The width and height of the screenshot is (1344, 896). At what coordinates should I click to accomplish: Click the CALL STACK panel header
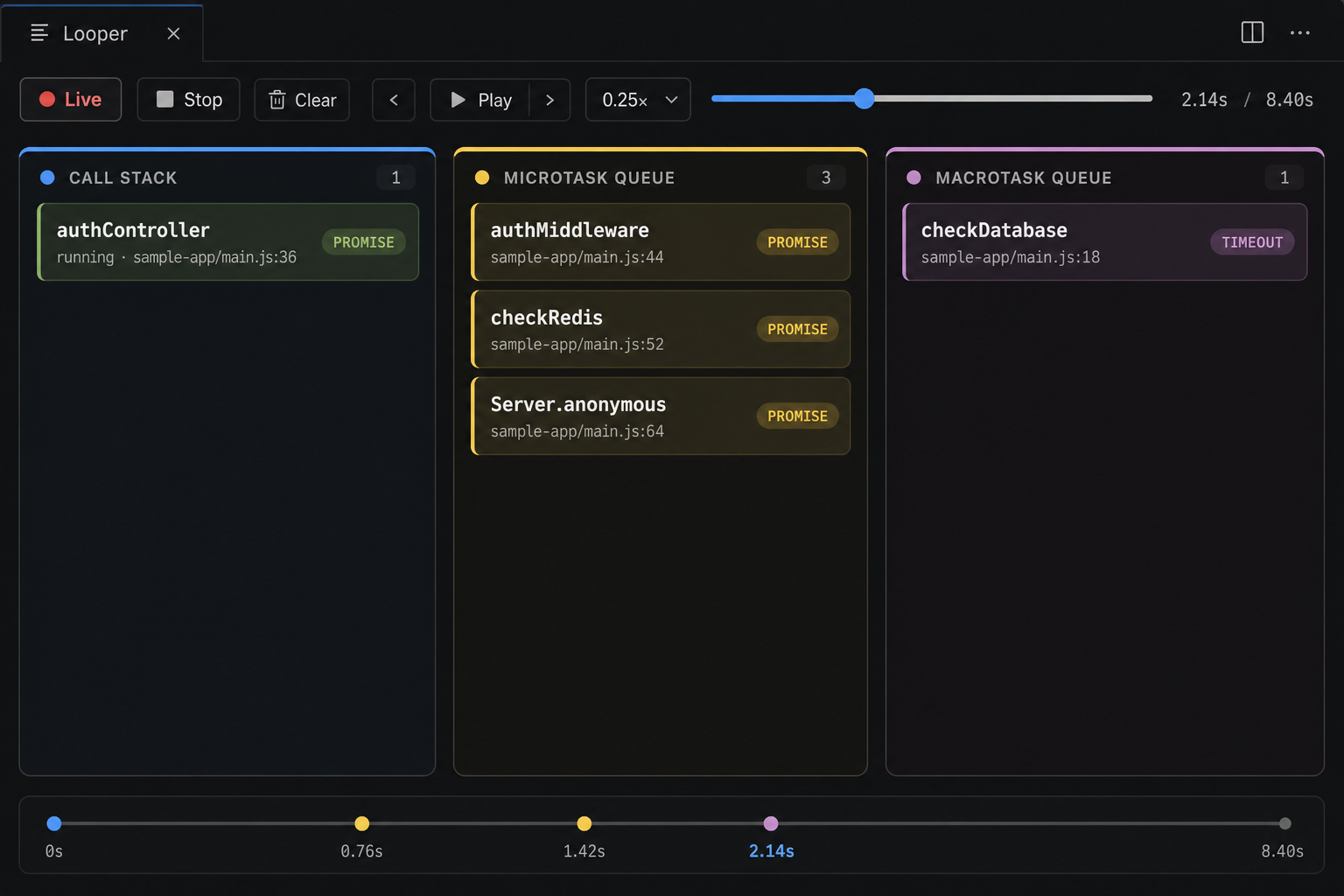pyautogui.click(x=122, y=178)
